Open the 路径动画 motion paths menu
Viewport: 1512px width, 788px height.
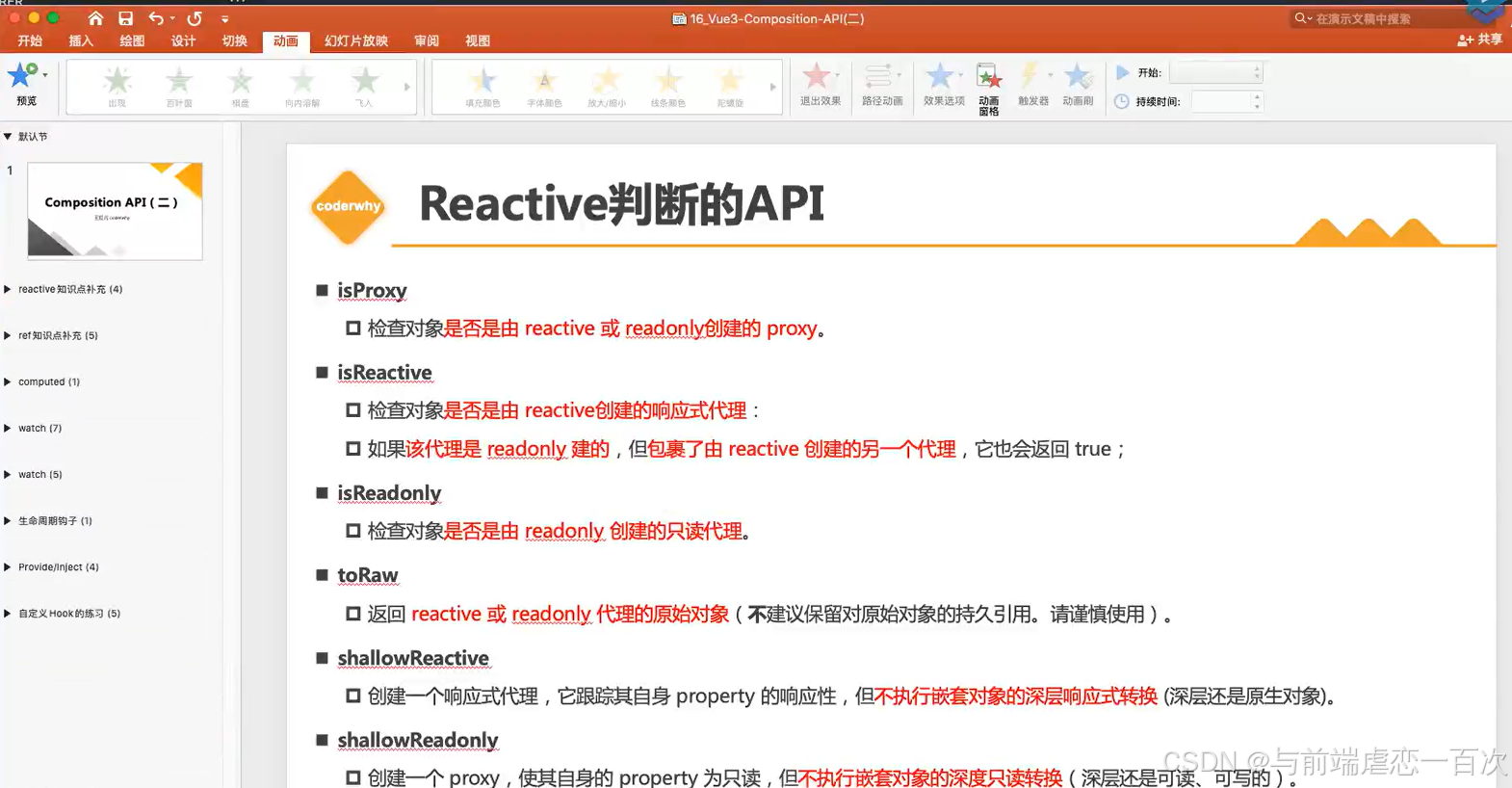[882, 84]
